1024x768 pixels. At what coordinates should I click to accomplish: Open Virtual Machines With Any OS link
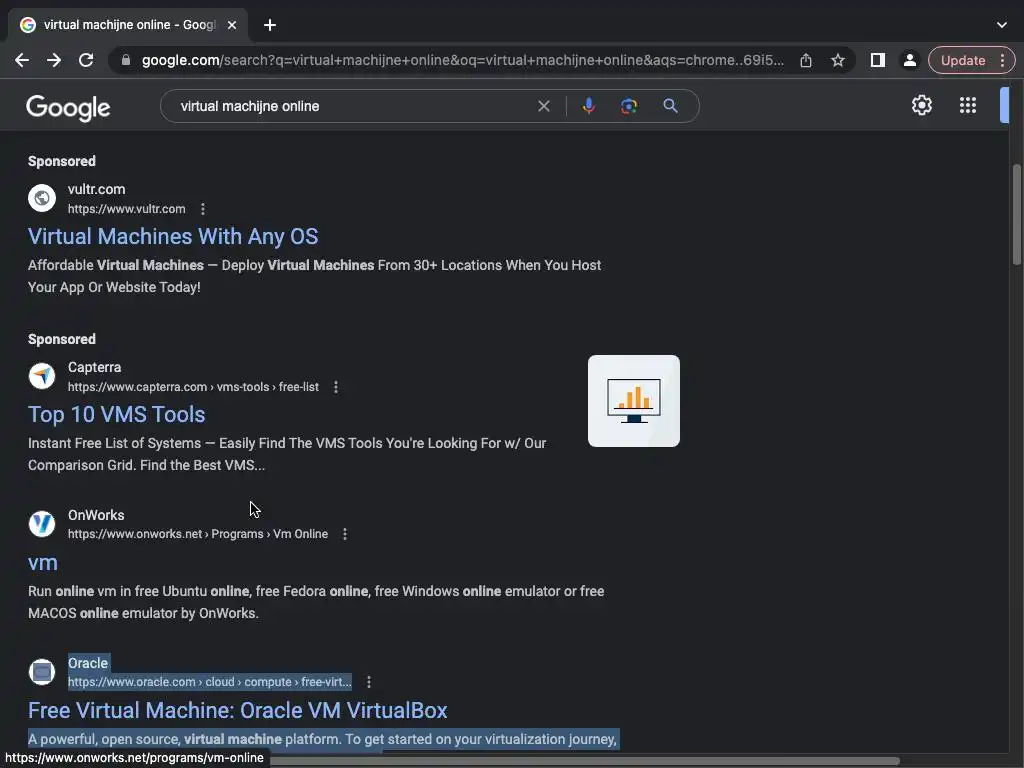pyautogui.click(x=173, y=236)
